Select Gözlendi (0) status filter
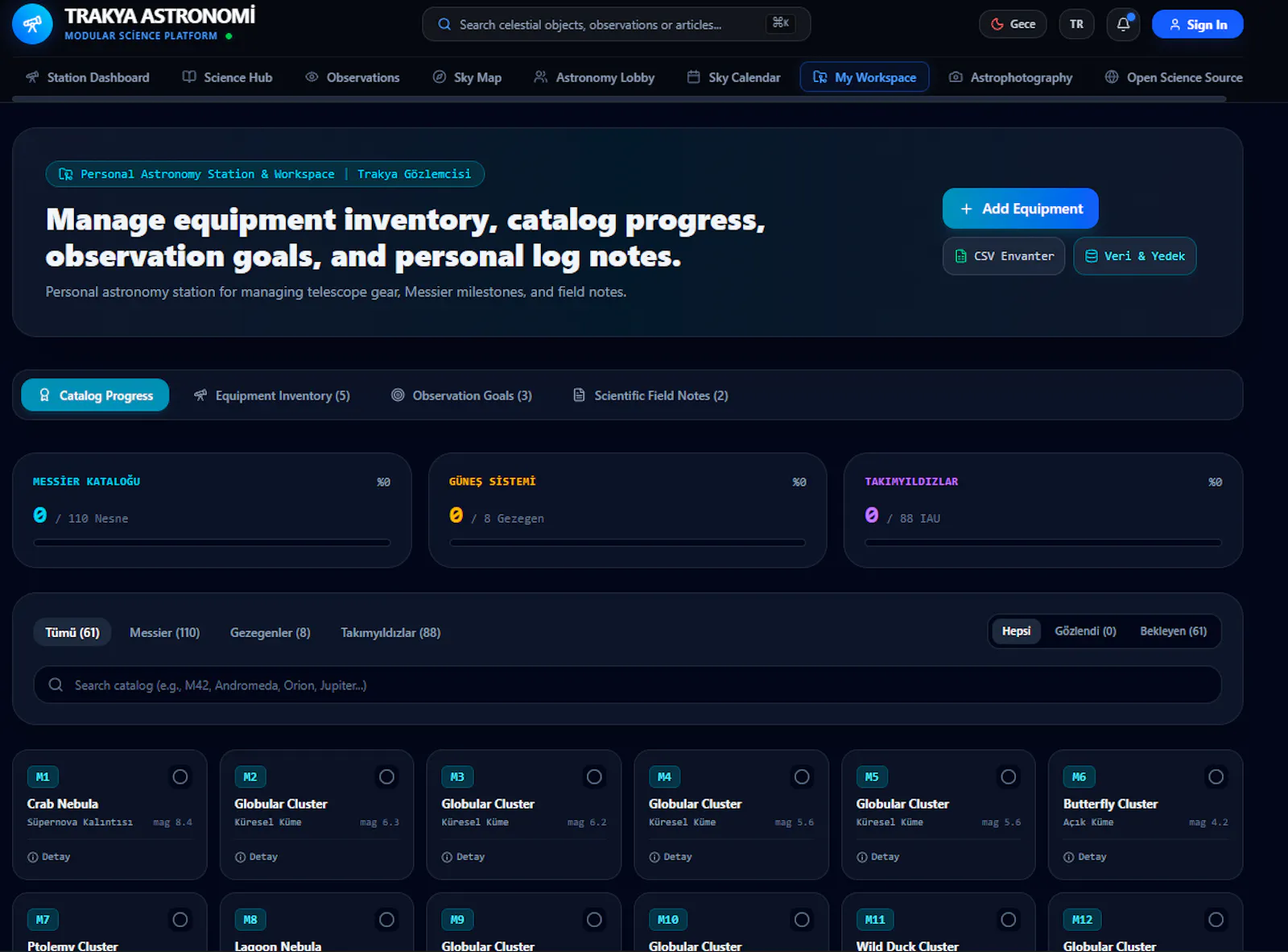This screenshot has height=952, width=1288. coord(1085,631)
